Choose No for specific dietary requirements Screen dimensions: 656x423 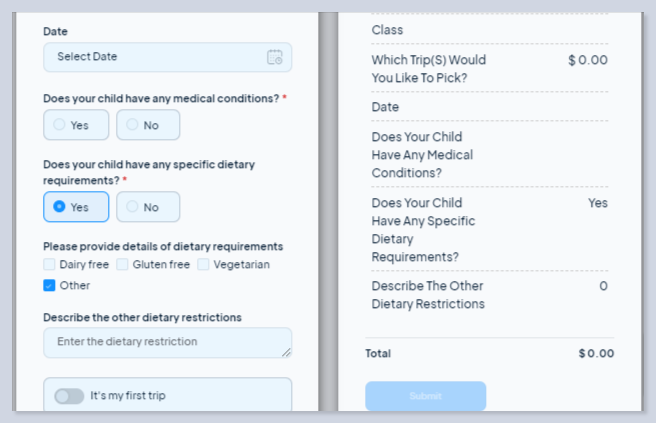click(x=148, y=207)
